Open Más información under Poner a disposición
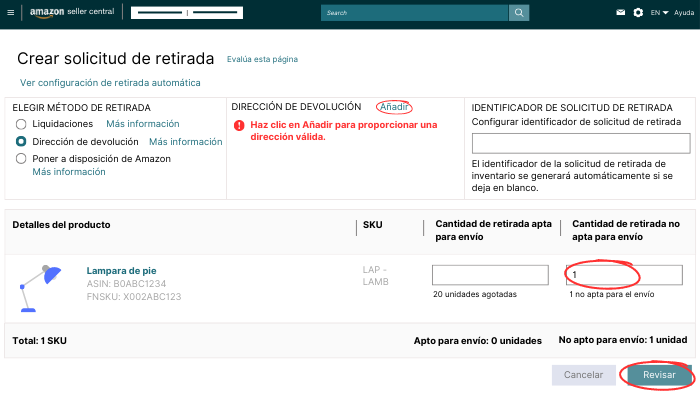Viewport: 700px width, 400px height. pyautogui.click(x=69, y=172)
